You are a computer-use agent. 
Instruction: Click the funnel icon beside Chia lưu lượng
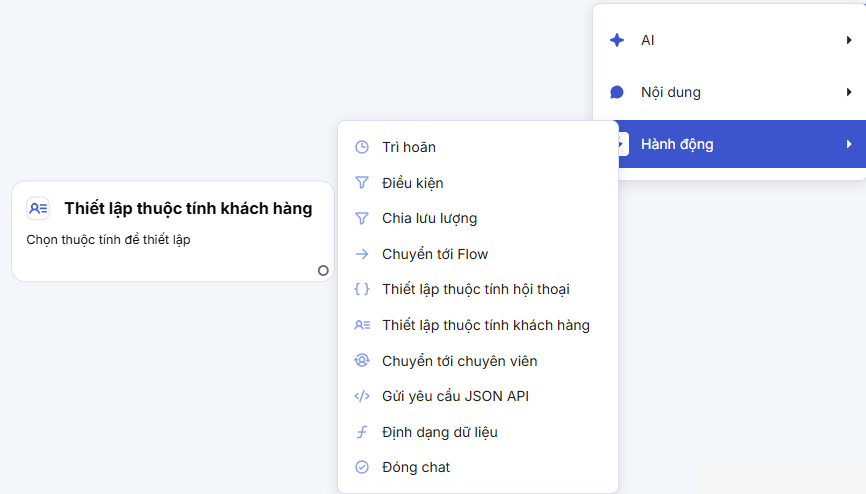pos(362,218)
